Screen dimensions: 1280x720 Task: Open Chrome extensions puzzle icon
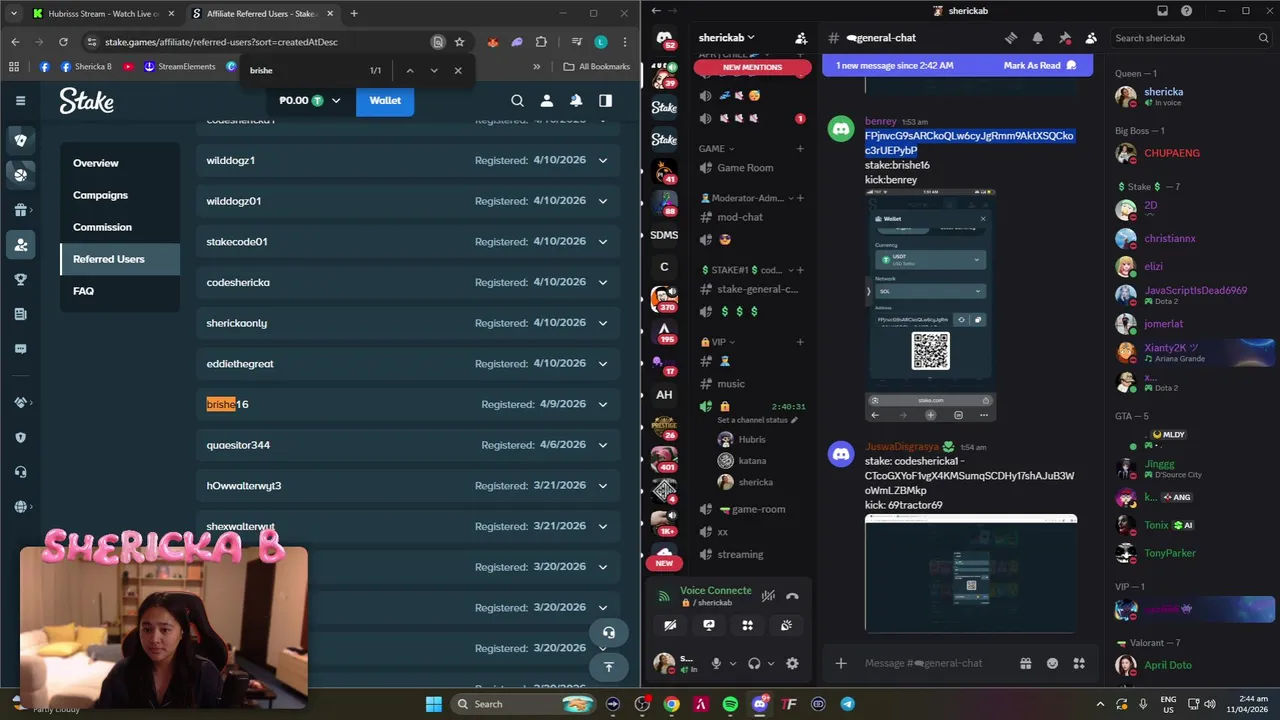click(x=541, y=42)
